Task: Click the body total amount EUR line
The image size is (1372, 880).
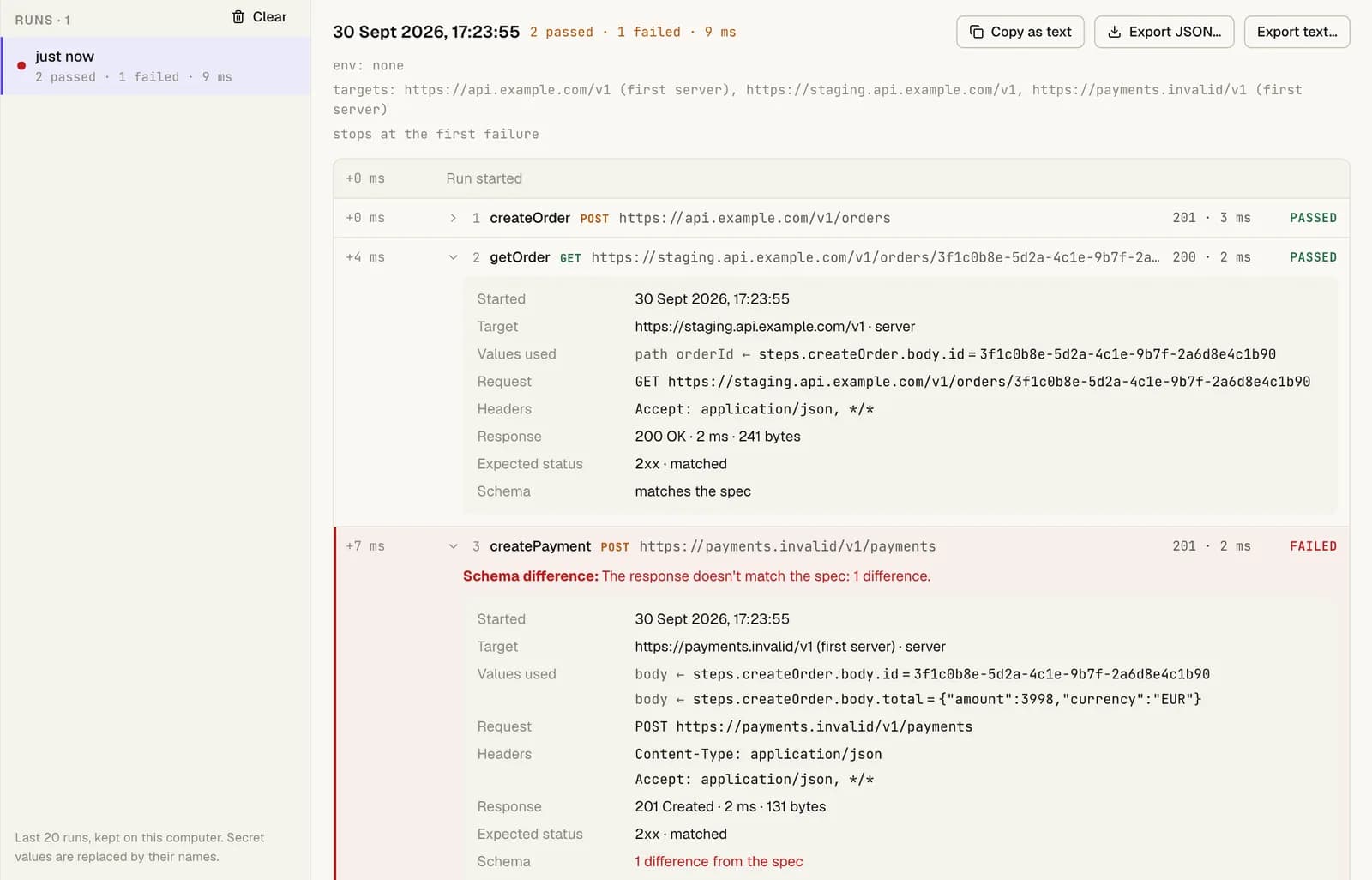Action: 918,699
